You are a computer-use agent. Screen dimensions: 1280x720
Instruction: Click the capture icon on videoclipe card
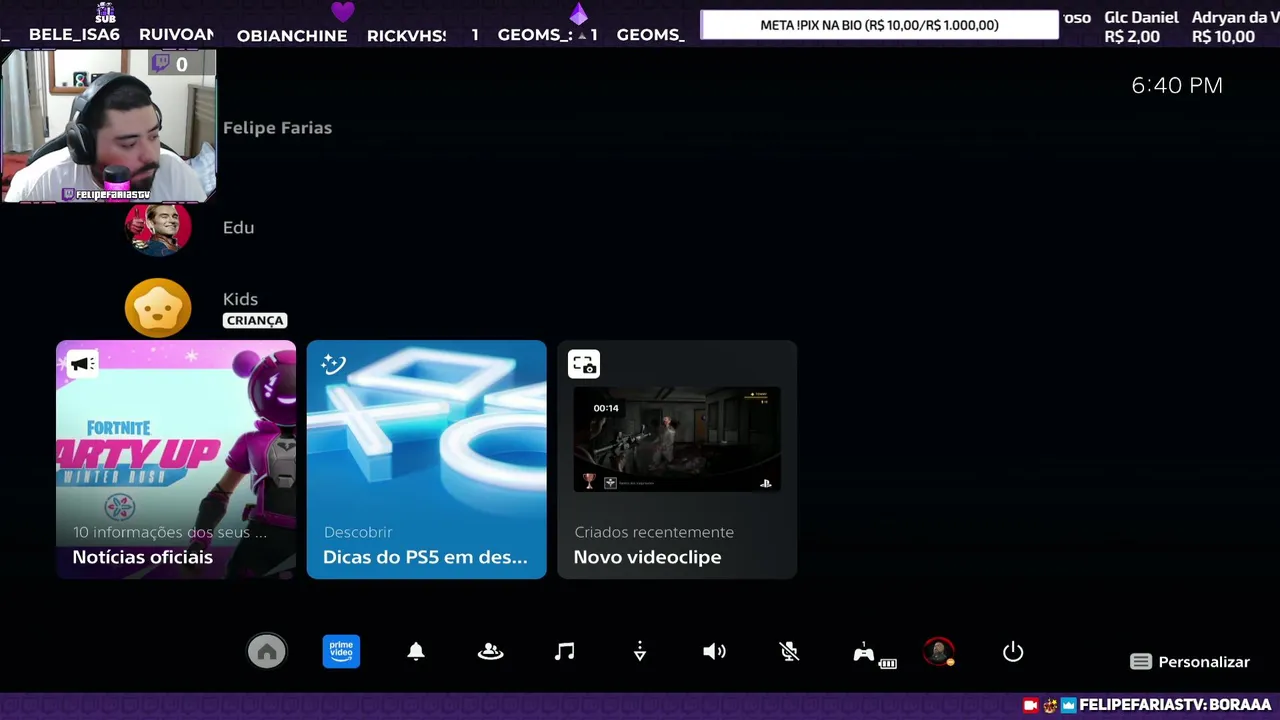[584, 364]
